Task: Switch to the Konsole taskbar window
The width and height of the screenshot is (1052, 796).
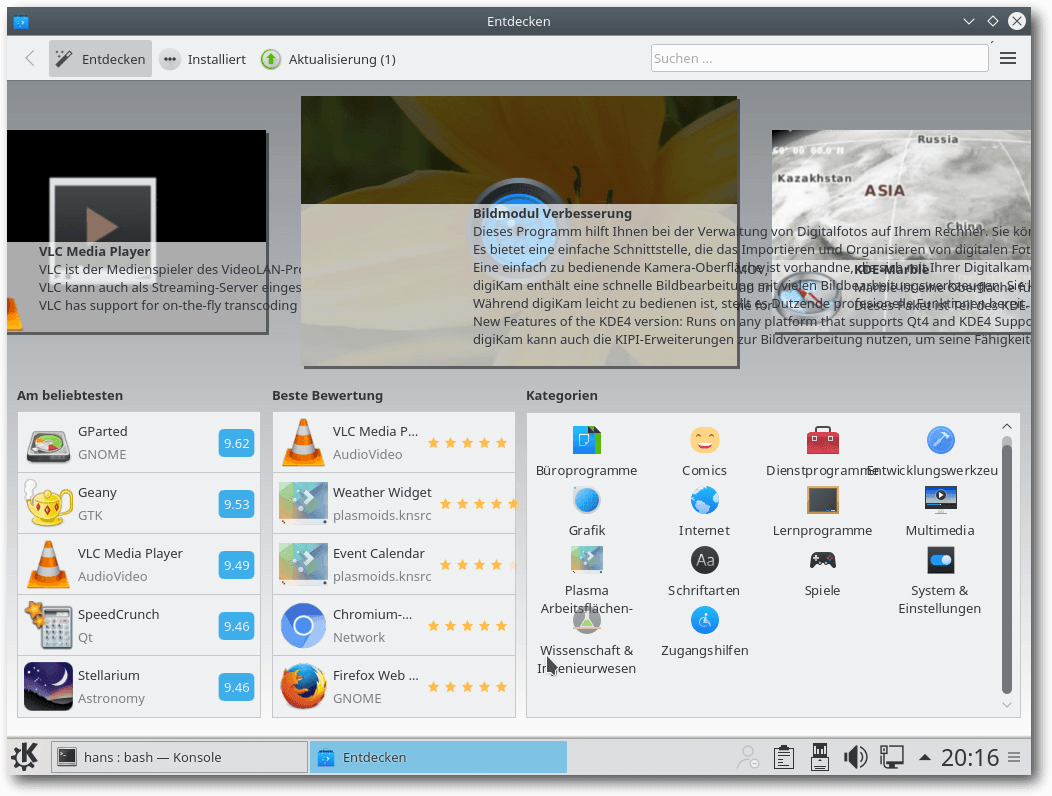Action: 179,757
